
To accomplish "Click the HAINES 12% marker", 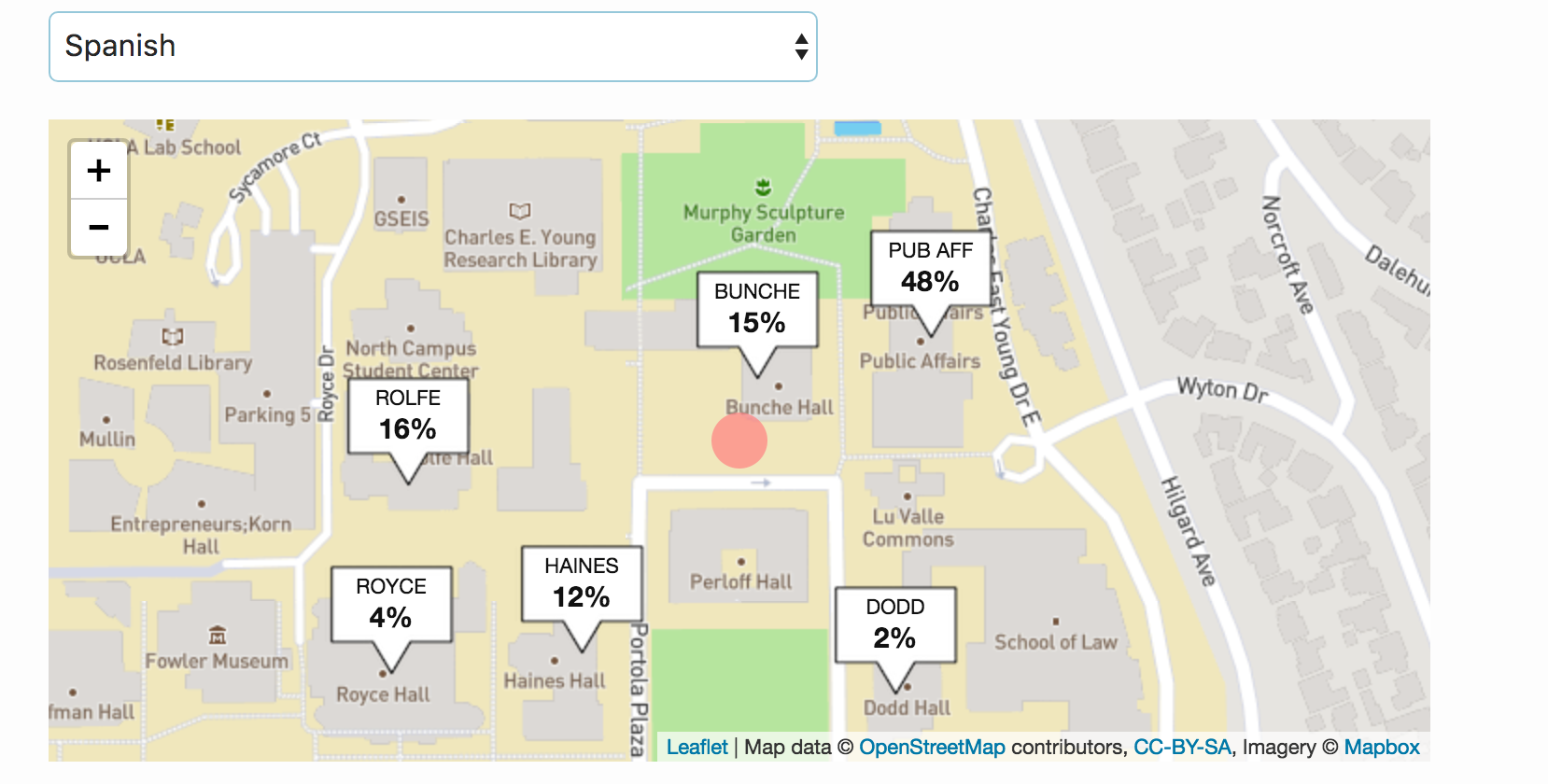I will pyautogui.click(x=581, y=584).
